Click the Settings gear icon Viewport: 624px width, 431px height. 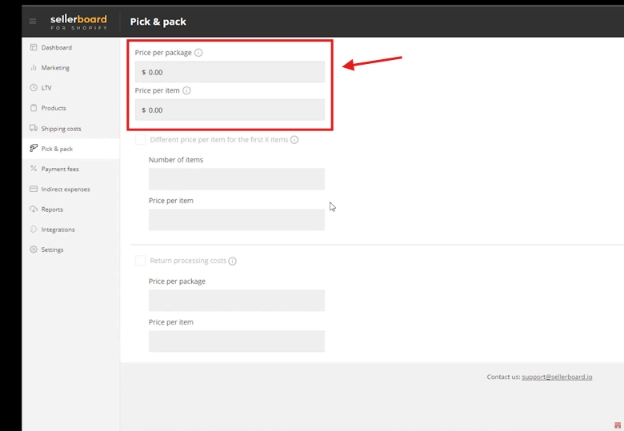[34, 250]
